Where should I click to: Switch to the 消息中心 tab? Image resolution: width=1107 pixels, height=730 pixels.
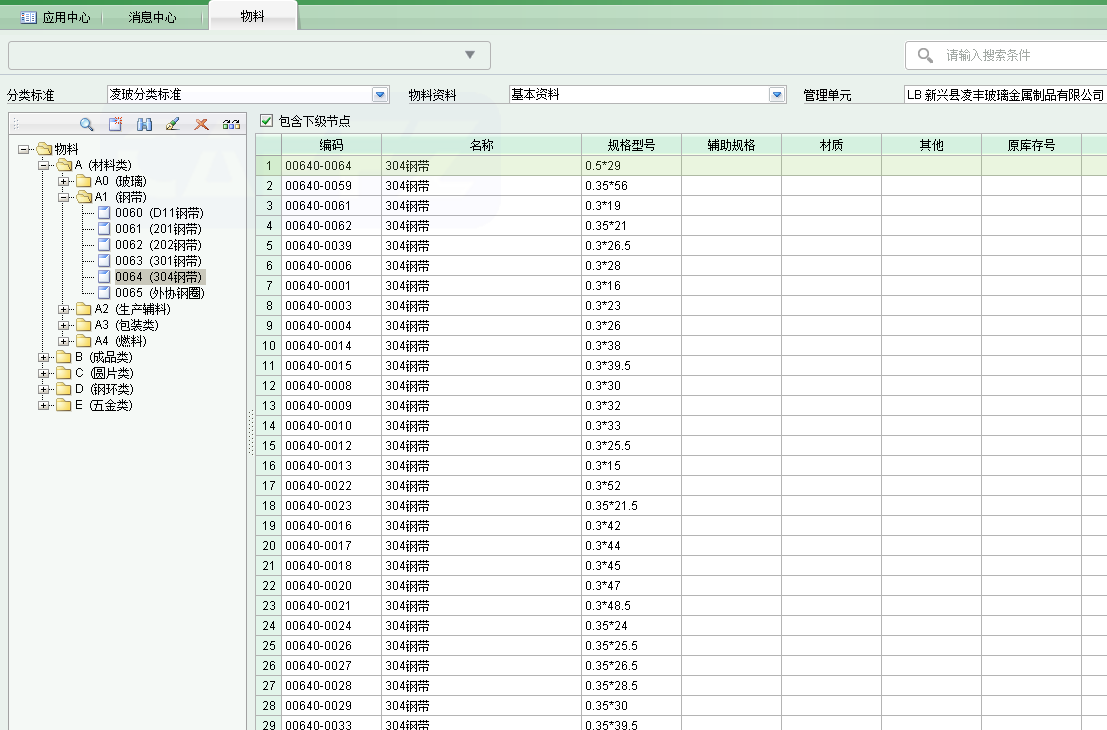click(x=152, y=17)
